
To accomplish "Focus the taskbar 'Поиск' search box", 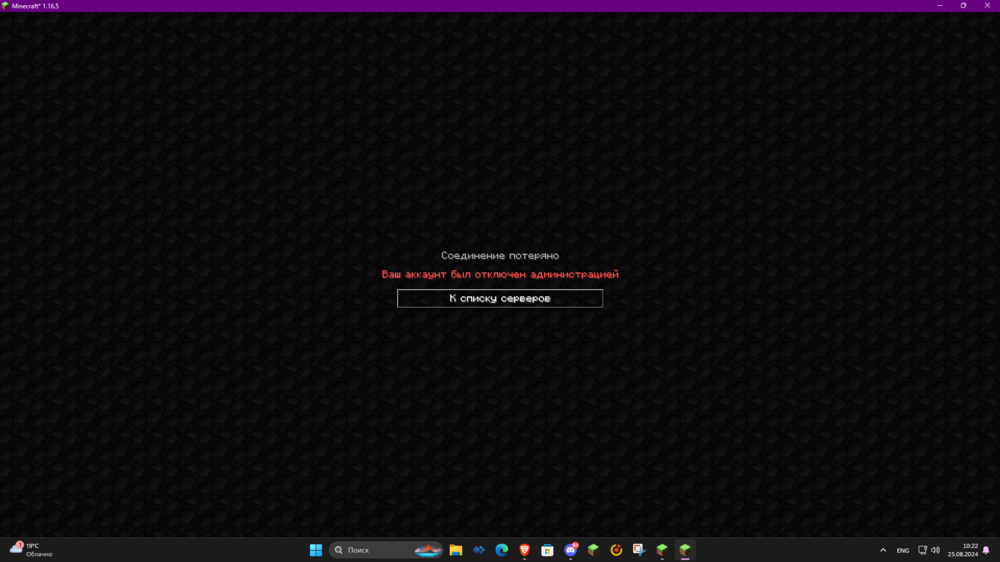I will click(386, 550).
